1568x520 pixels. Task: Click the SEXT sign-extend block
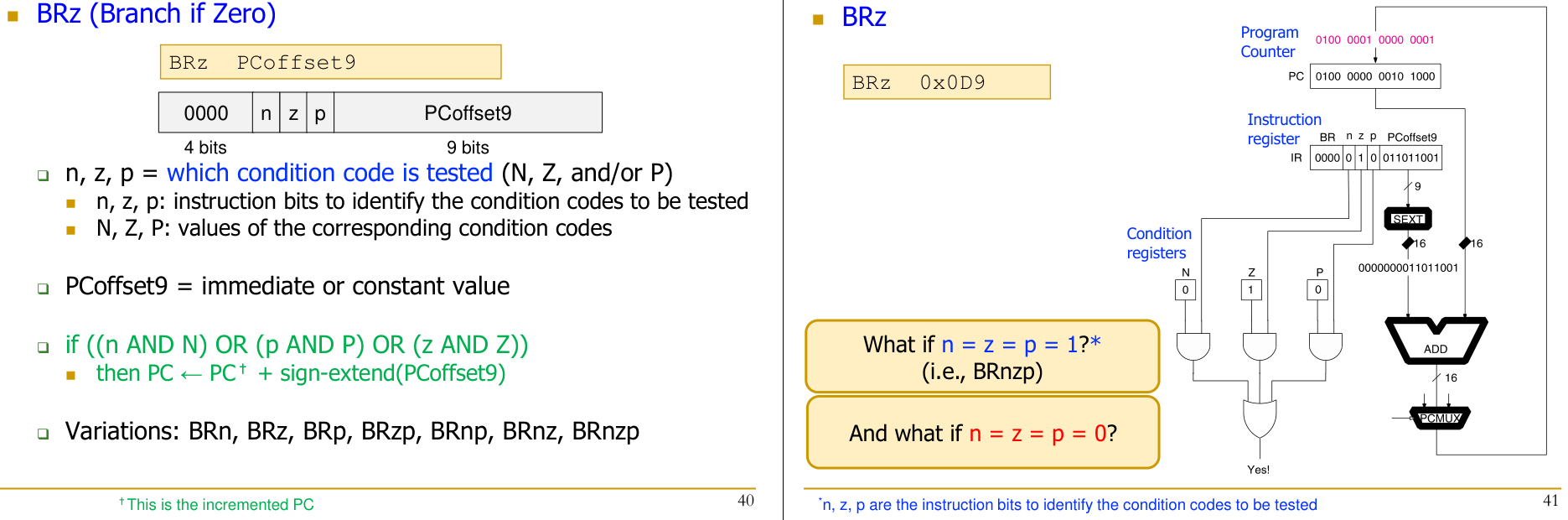pos(1408,219)
